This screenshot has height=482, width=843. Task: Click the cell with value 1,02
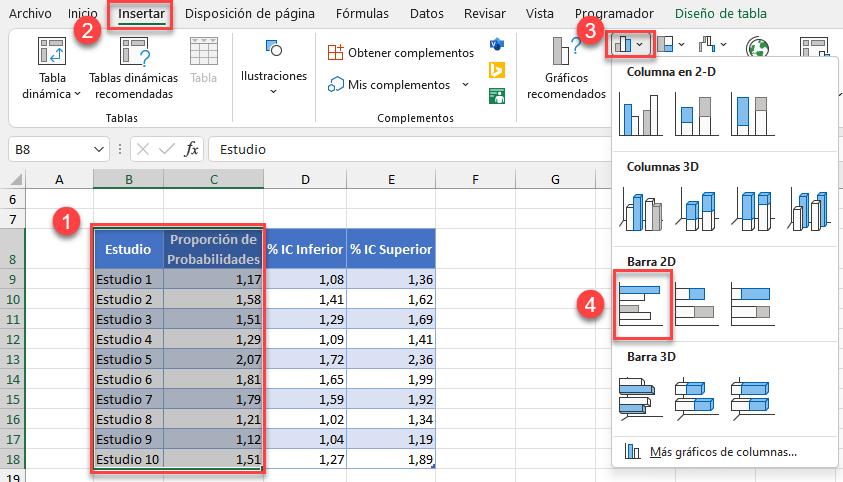click(x=305, y=419)
